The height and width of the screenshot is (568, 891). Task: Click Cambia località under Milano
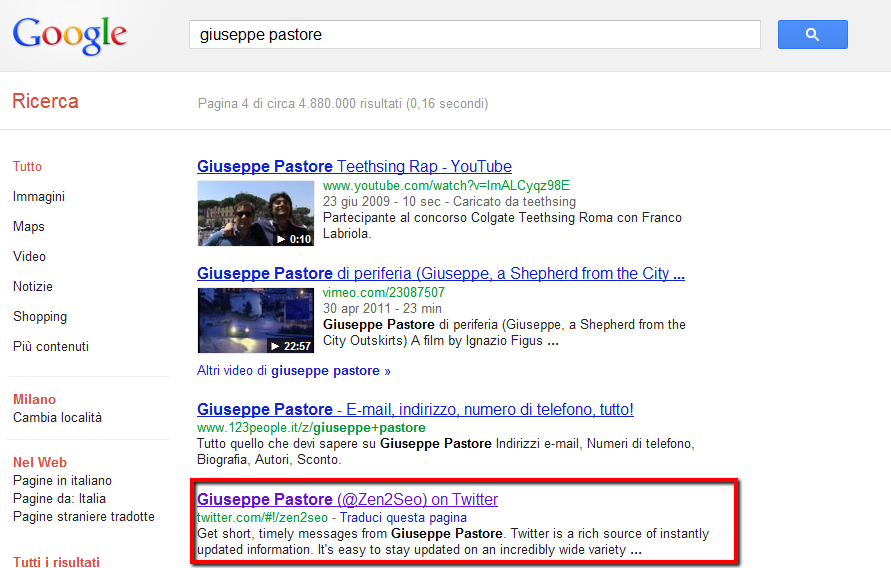point(57,418)
